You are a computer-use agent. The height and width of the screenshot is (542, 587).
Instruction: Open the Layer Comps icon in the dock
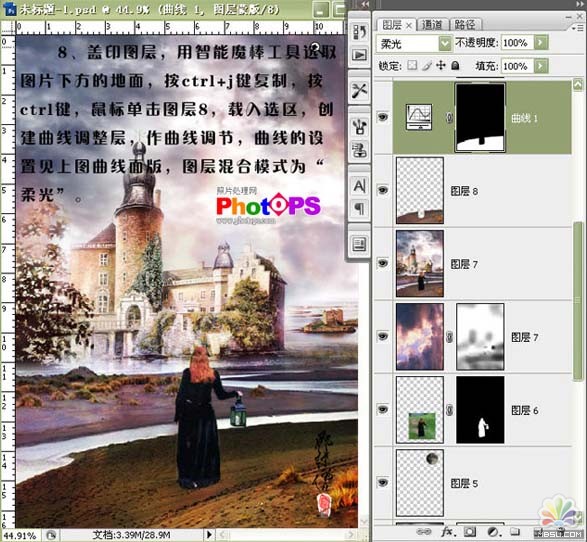[x=359, y=244]
